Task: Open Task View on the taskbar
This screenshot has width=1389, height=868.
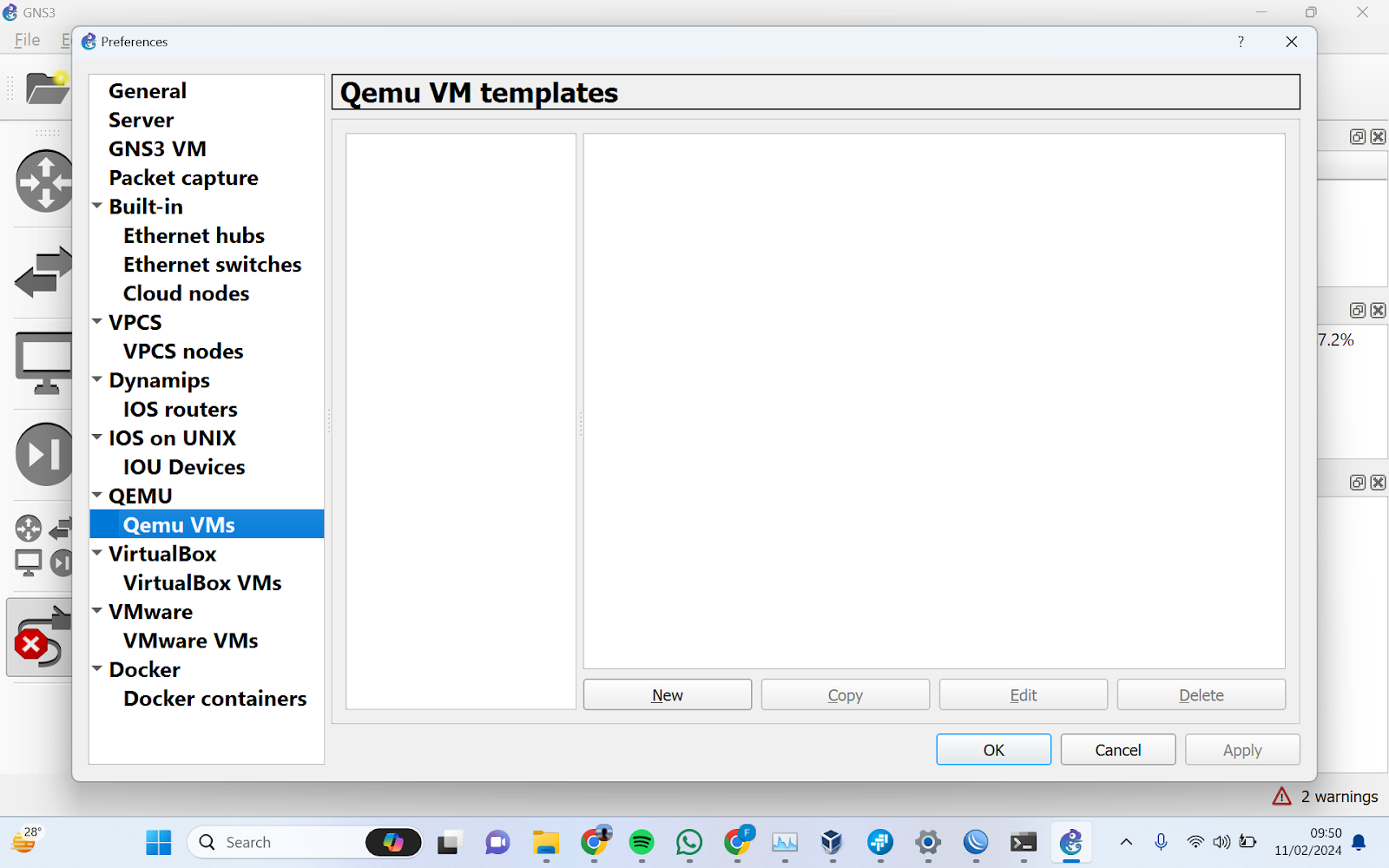Action: (x=449, y=842)
